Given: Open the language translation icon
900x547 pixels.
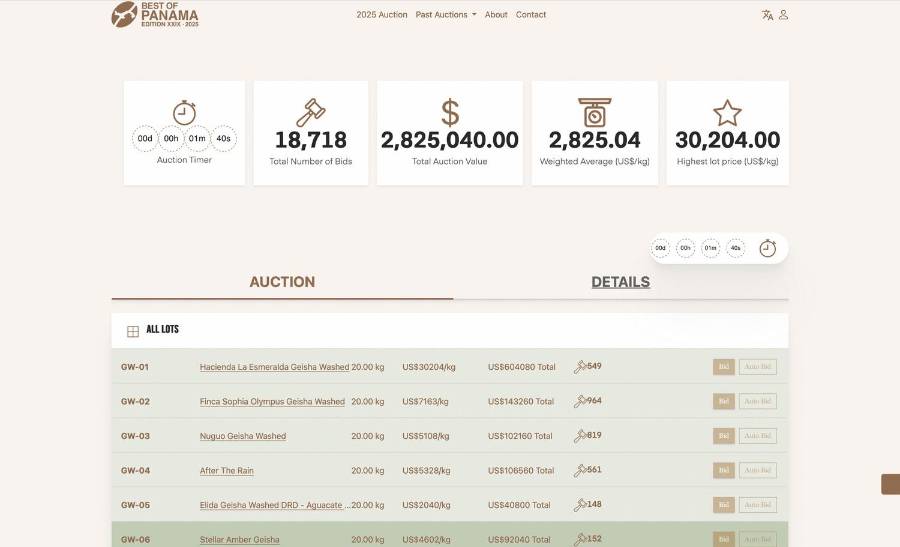Looking at the screenshot, I should 767,15.
